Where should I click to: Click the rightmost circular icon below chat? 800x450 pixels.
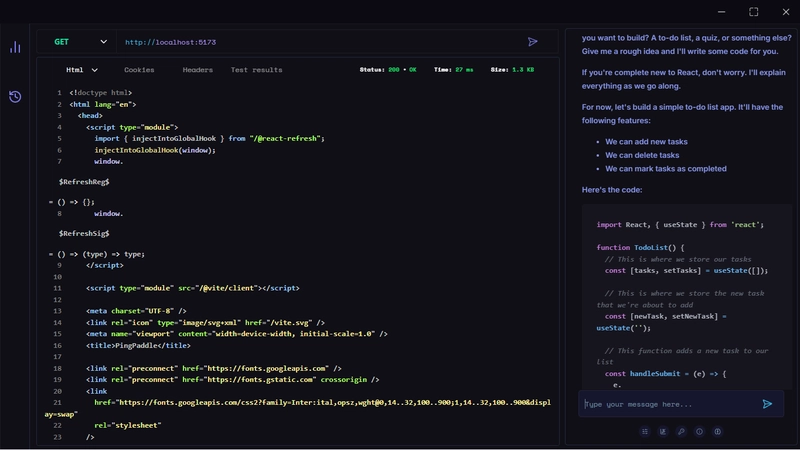point(718,432)
